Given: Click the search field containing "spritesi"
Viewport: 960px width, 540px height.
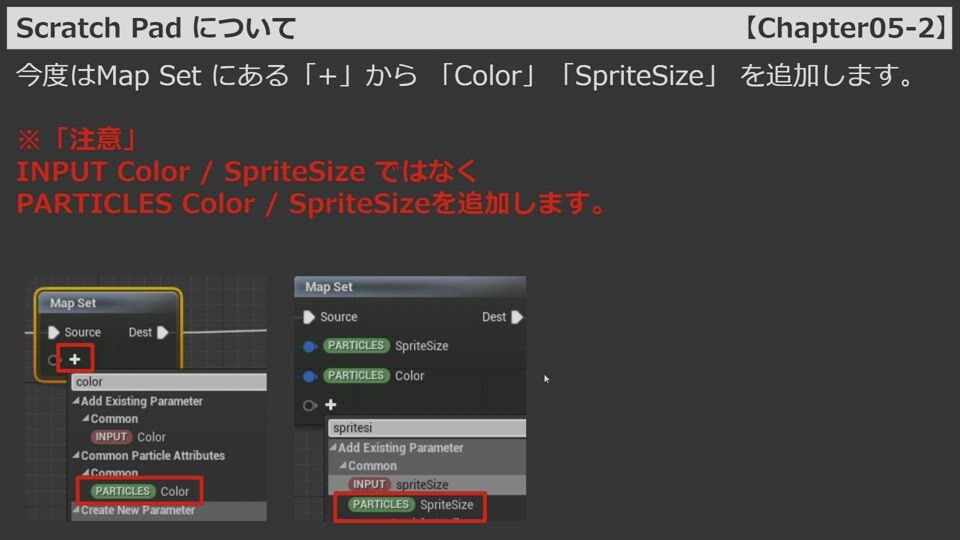Looking at the screenshot, I should point(427,428).
